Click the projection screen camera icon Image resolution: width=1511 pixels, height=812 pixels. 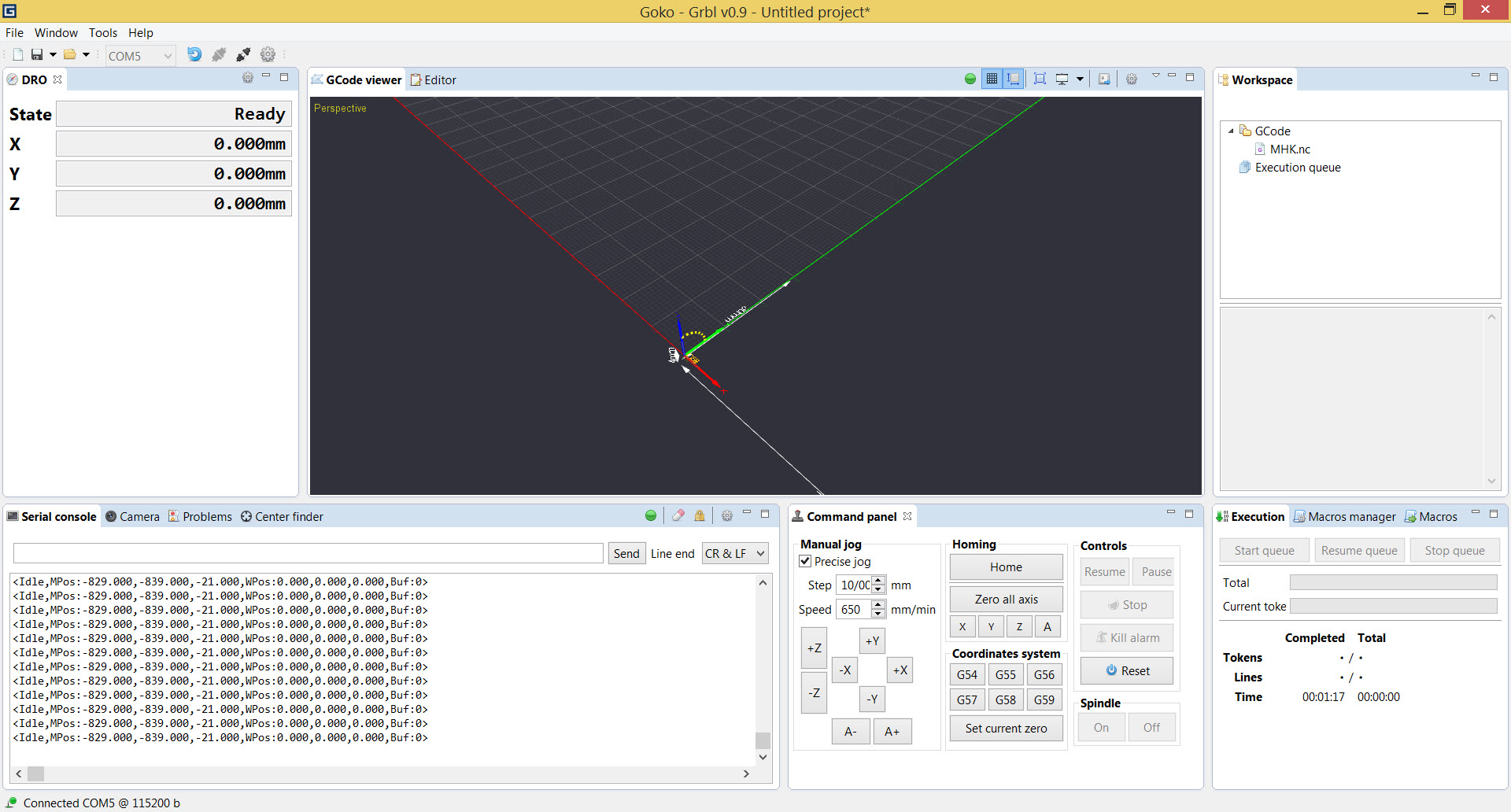tap(1062, 79)
